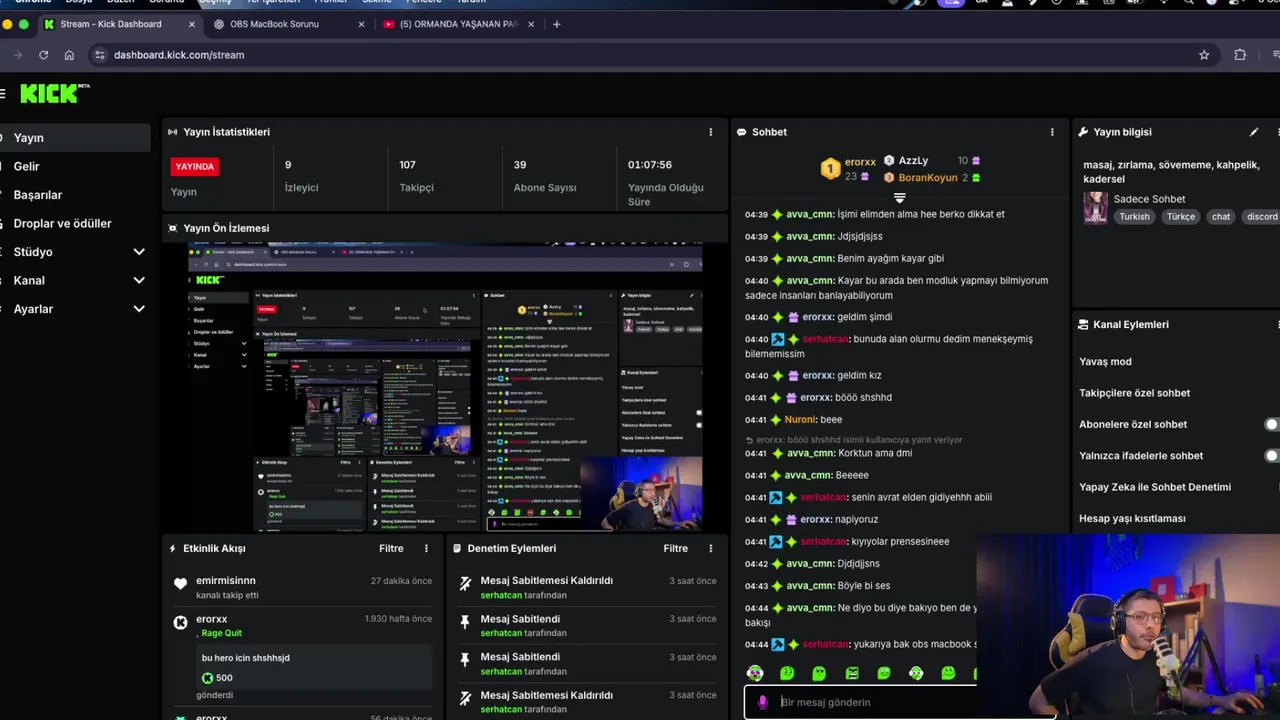The width and height of the screenshot is (1280, 720).
Task: Click unpin icon of top Sabitlemesi Kaldırıldı entry
Action: coord(465,584)
